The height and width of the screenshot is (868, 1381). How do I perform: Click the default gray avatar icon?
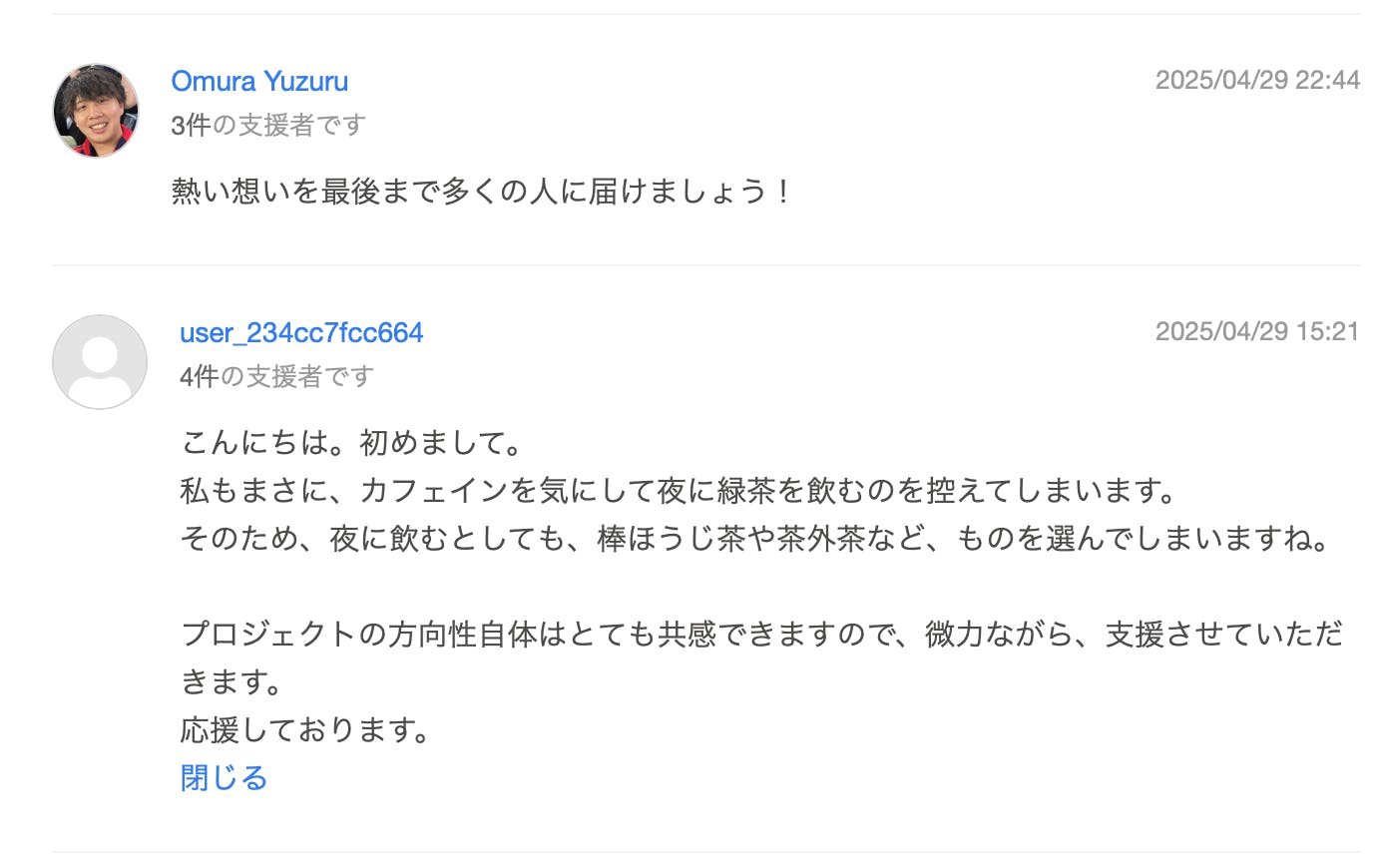[x=100, y=362]
